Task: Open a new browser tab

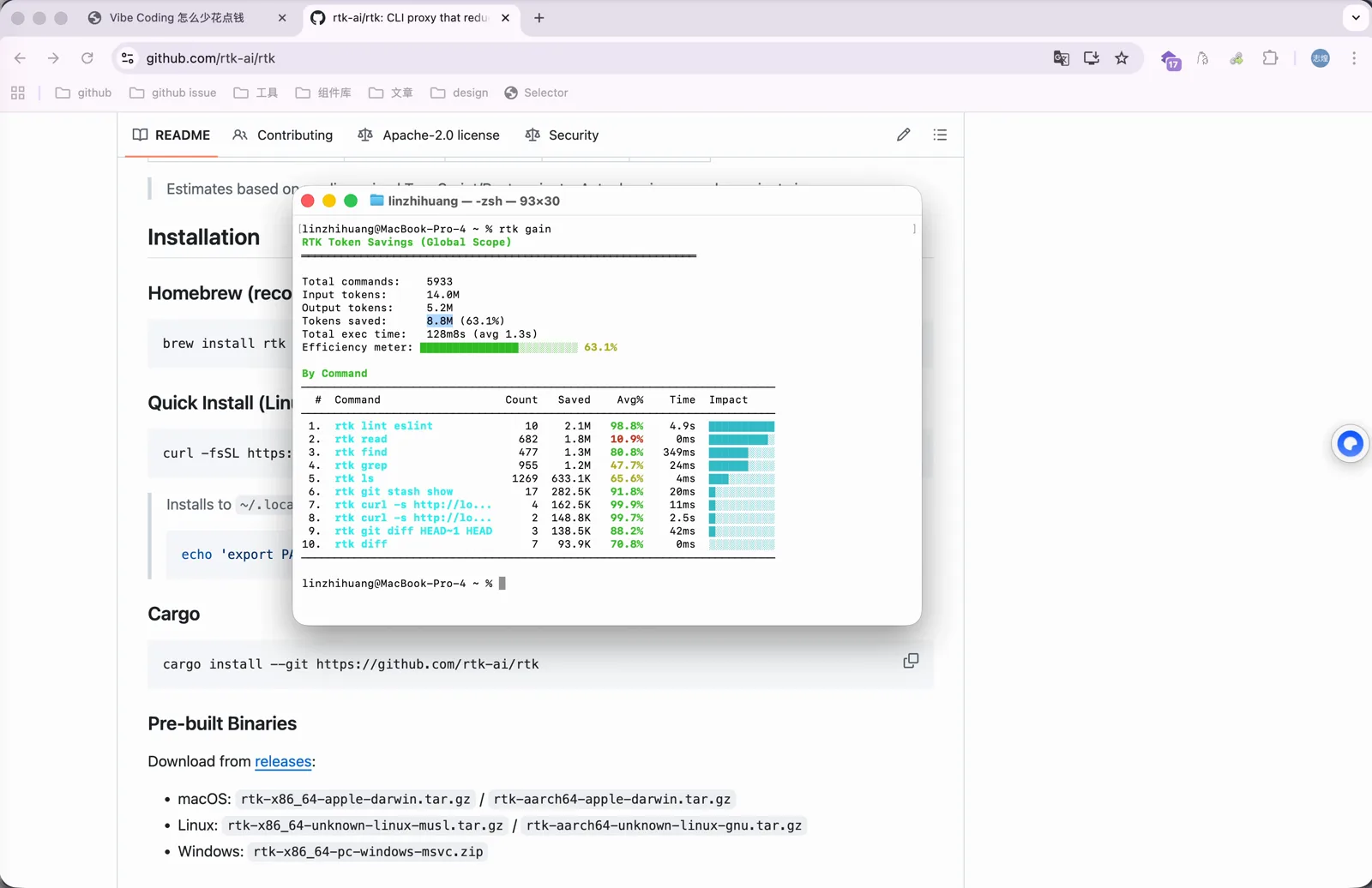Action: [539, 18]
